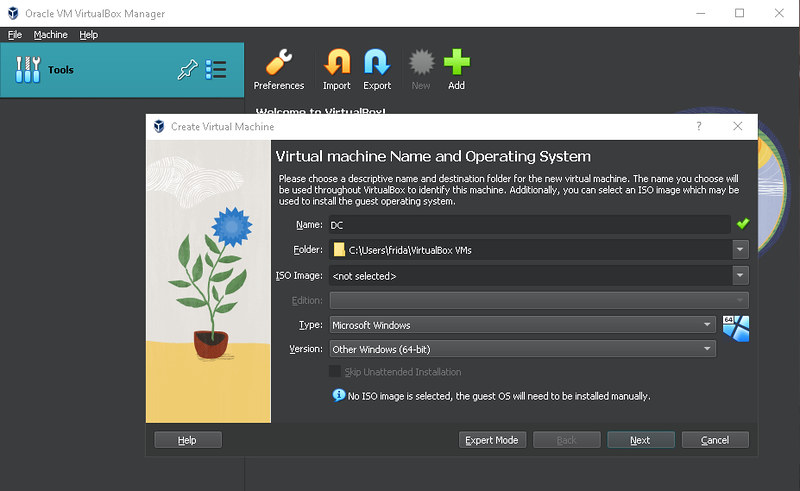Click the disabled Back button

(x=566, y=439)
